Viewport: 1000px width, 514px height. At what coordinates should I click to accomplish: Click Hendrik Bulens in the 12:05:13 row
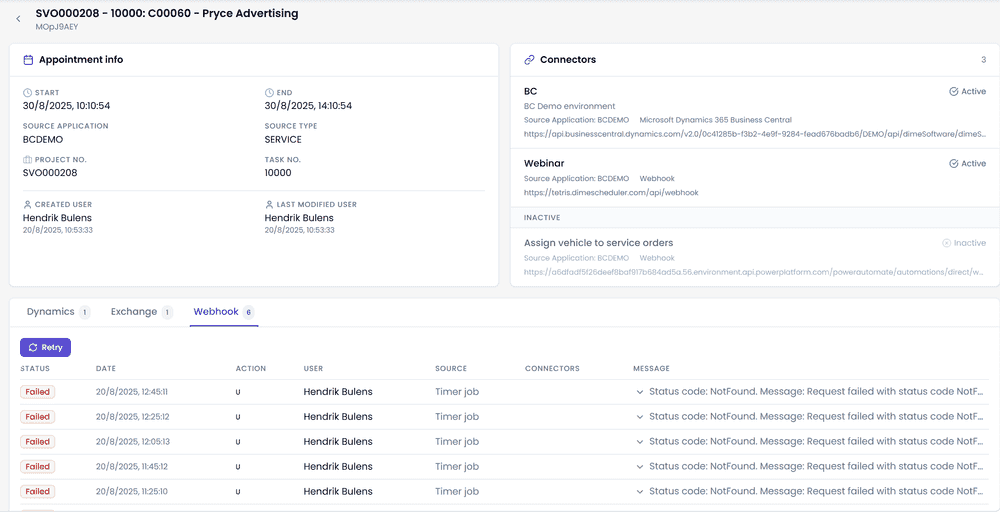pos(338,442)
